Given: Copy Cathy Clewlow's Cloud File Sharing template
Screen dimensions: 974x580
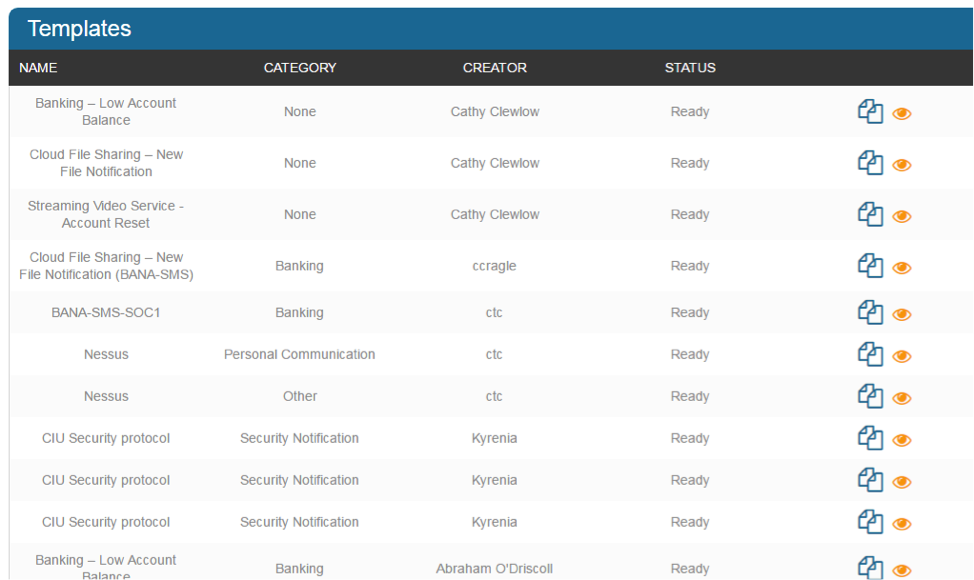Looking at the screenshot, I should click(870, 163).
